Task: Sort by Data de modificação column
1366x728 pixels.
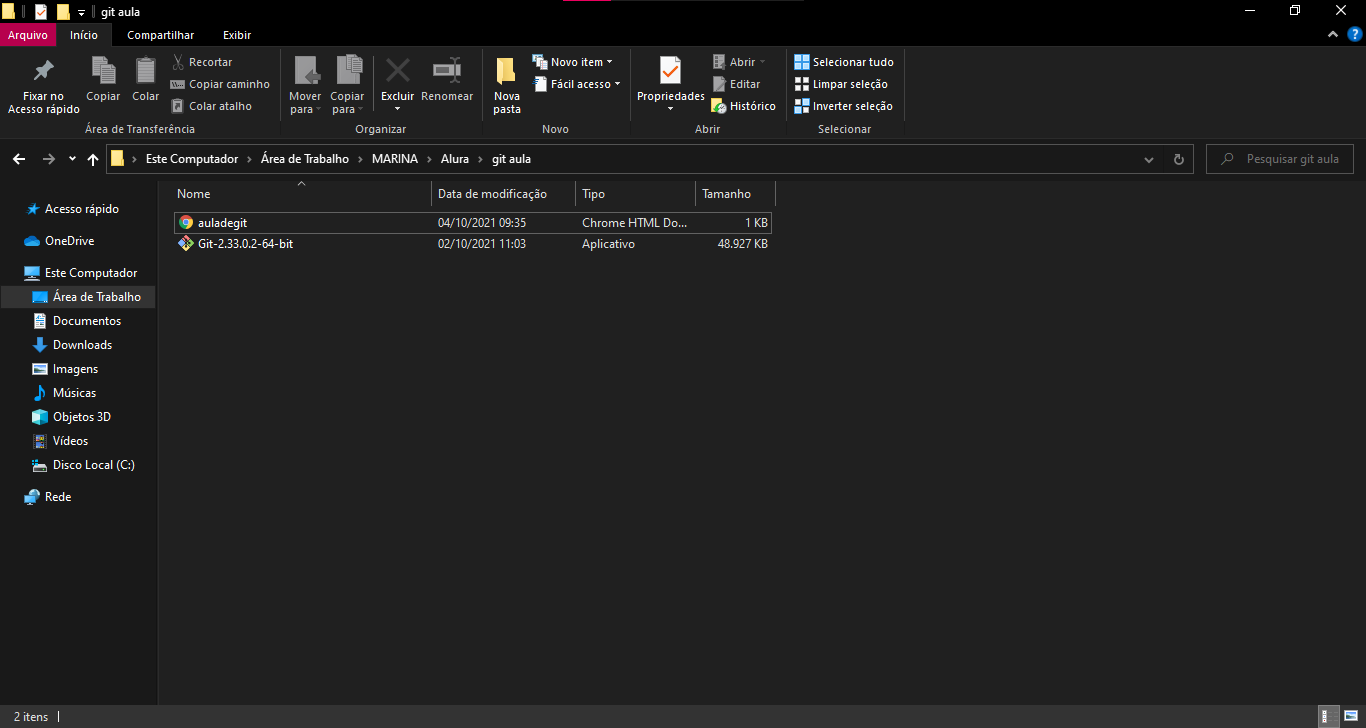Action: (x=503, y=194)
